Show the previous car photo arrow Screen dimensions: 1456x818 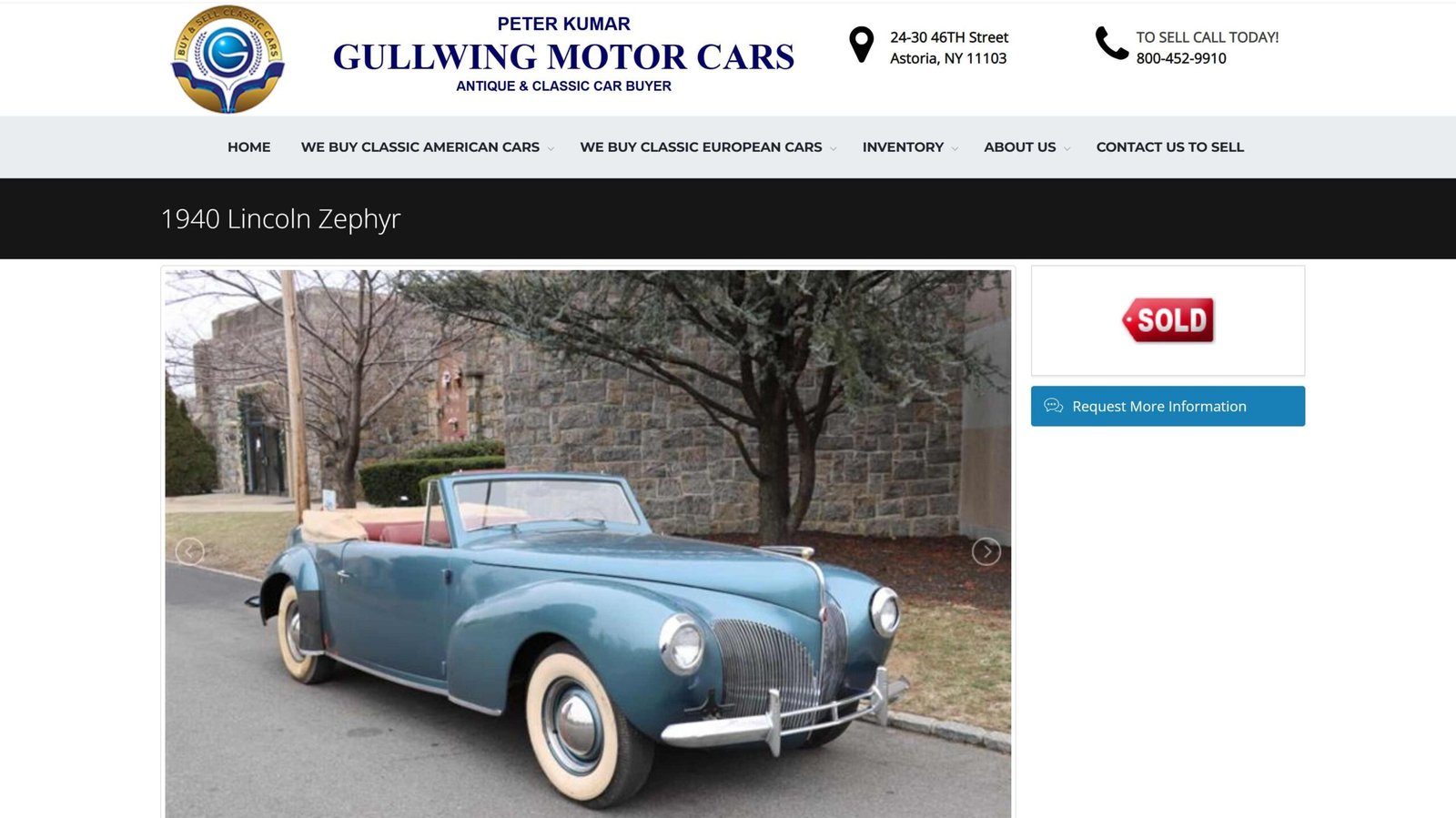(189, 551)
